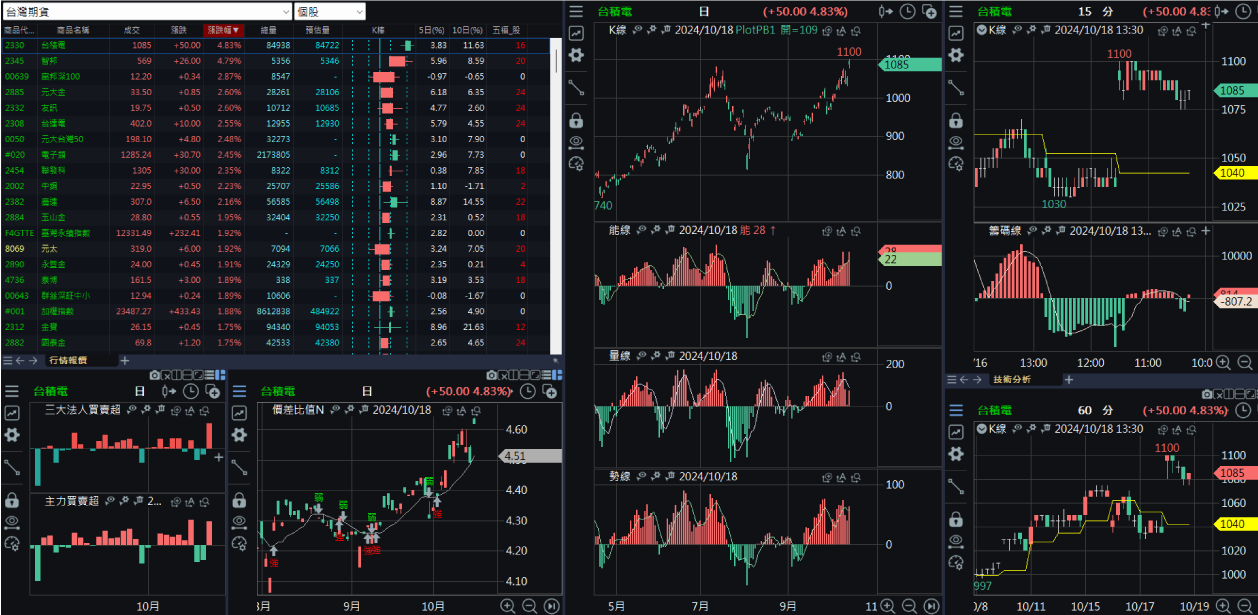Open hamburger menu of 15分 chart panel
This screenshot has width=1258, height=615.
956,11
